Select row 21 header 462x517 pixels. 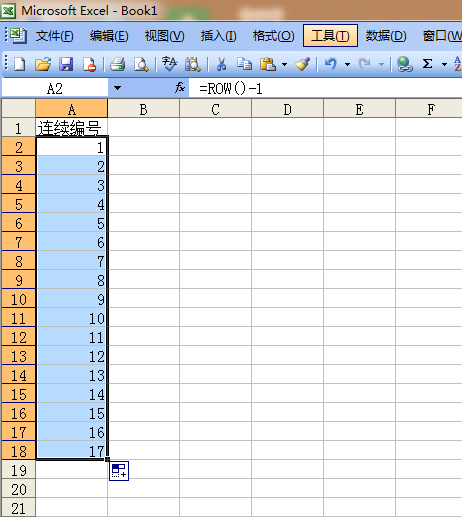(x=19, y=508)
